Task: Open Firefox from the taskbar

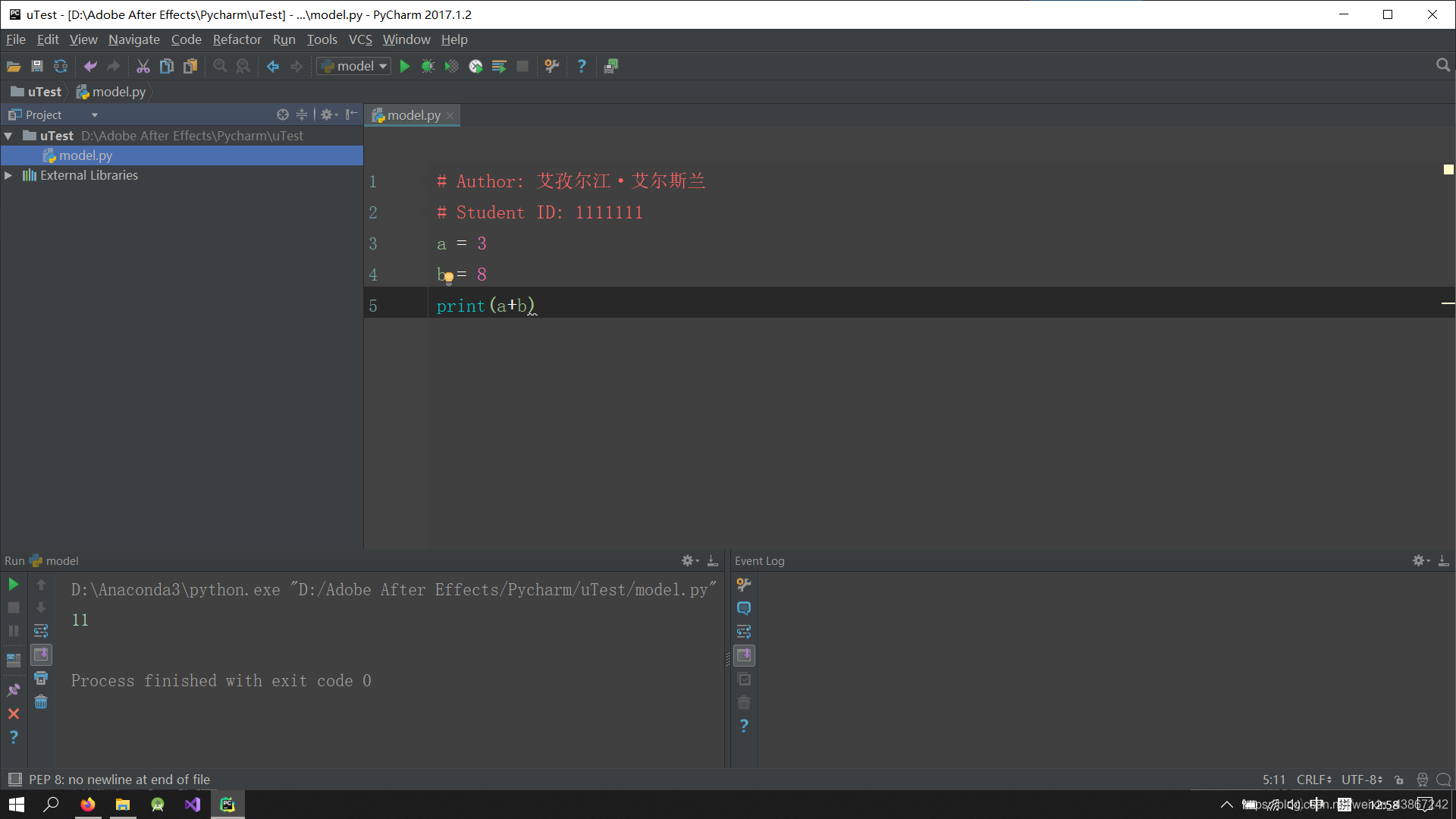Action: coord(88,805)
